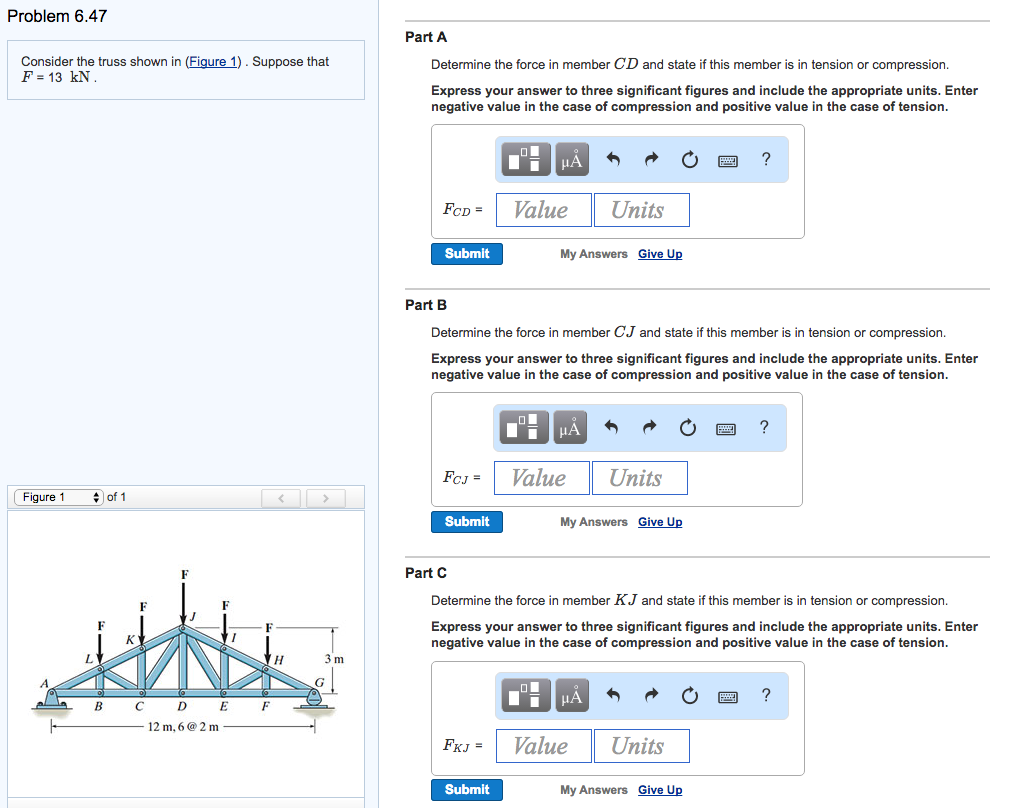1011x808 pixels.
Task: Click the reset icon in Part B toolbar
Action: (x=687, y=428)
